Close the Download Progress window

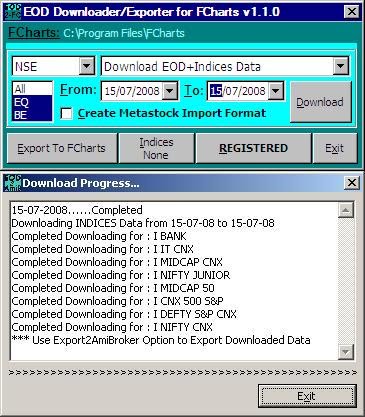click(352, 183)
